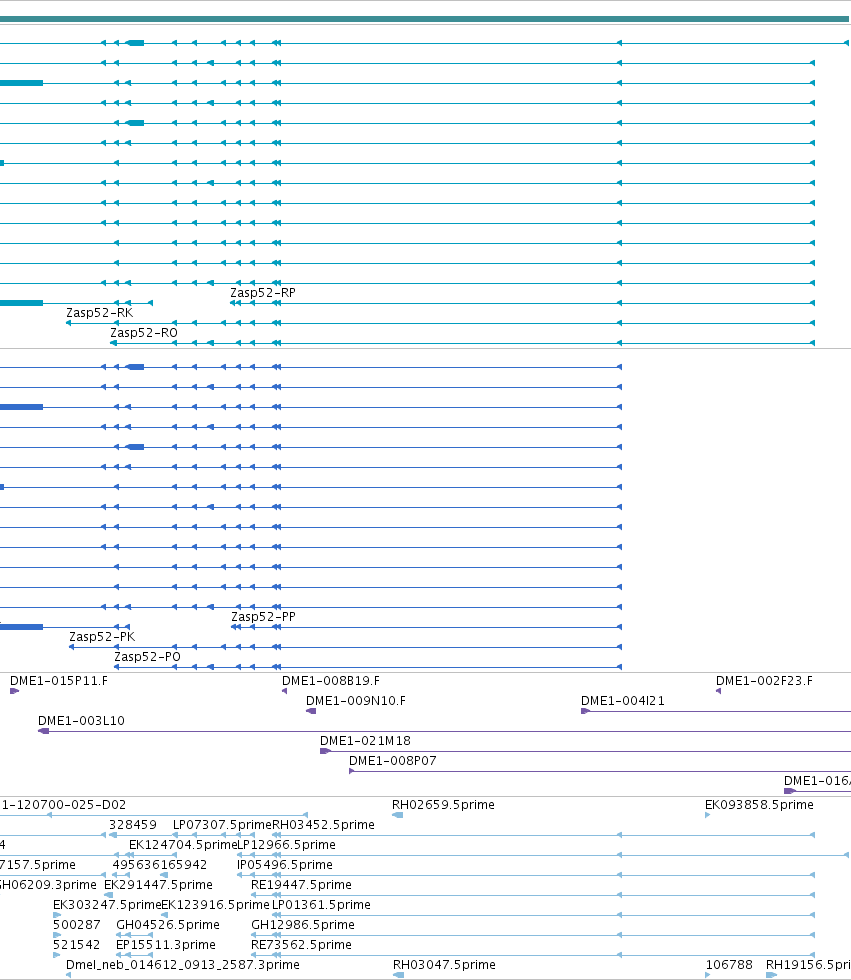Image resolution: width=851 pixels, height=980 pixels.
Task: Click the EK123916.5prime EST label
Action: [x=216, y=904]
